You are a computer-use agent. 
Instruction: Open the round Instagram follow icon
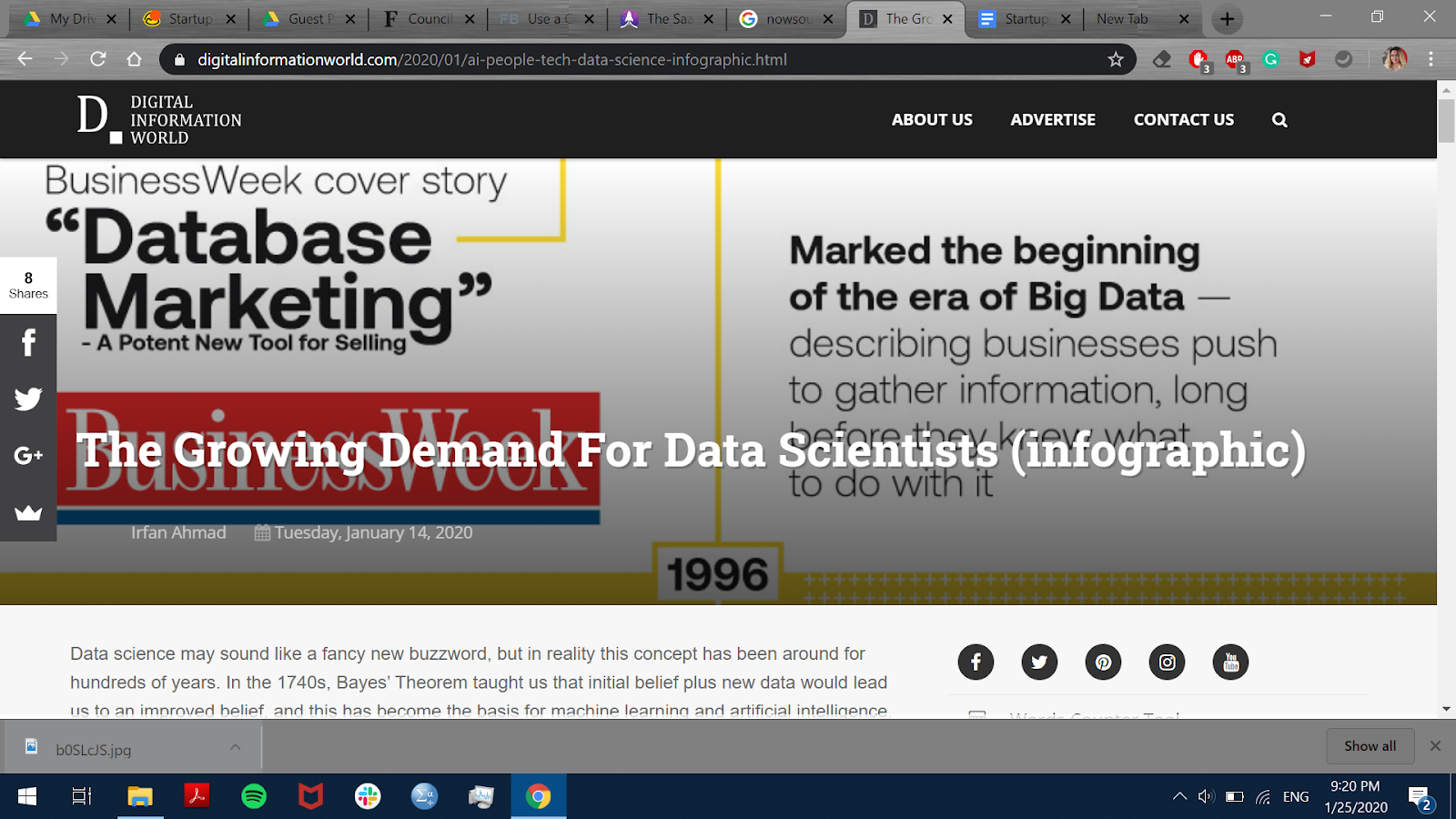click(x=1167, y=662)
